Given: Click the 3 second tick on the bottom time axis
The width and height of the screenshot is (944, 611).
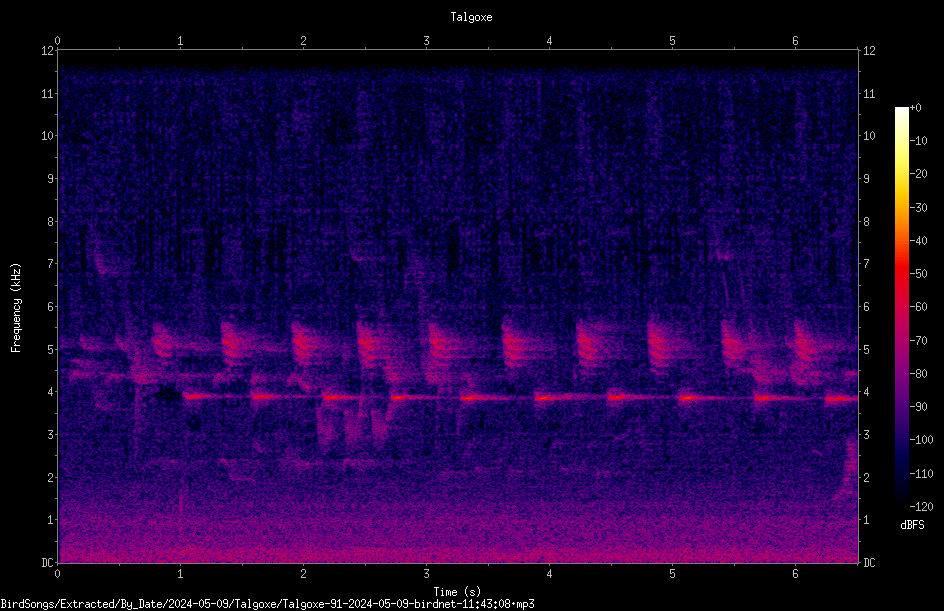Looking at the screenshot, I should click(x=426, y=574).
